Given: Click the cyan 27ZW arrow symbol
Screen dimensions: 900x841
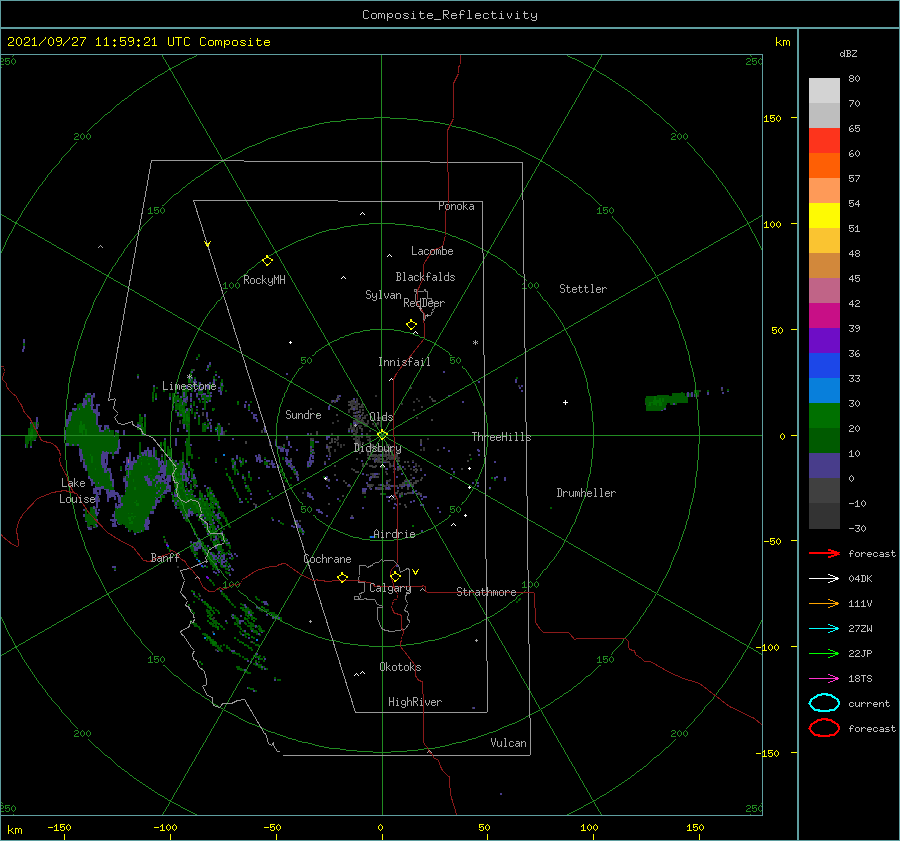Looking at the screenshot, I should pyautogui.click(x=824, y=629).
